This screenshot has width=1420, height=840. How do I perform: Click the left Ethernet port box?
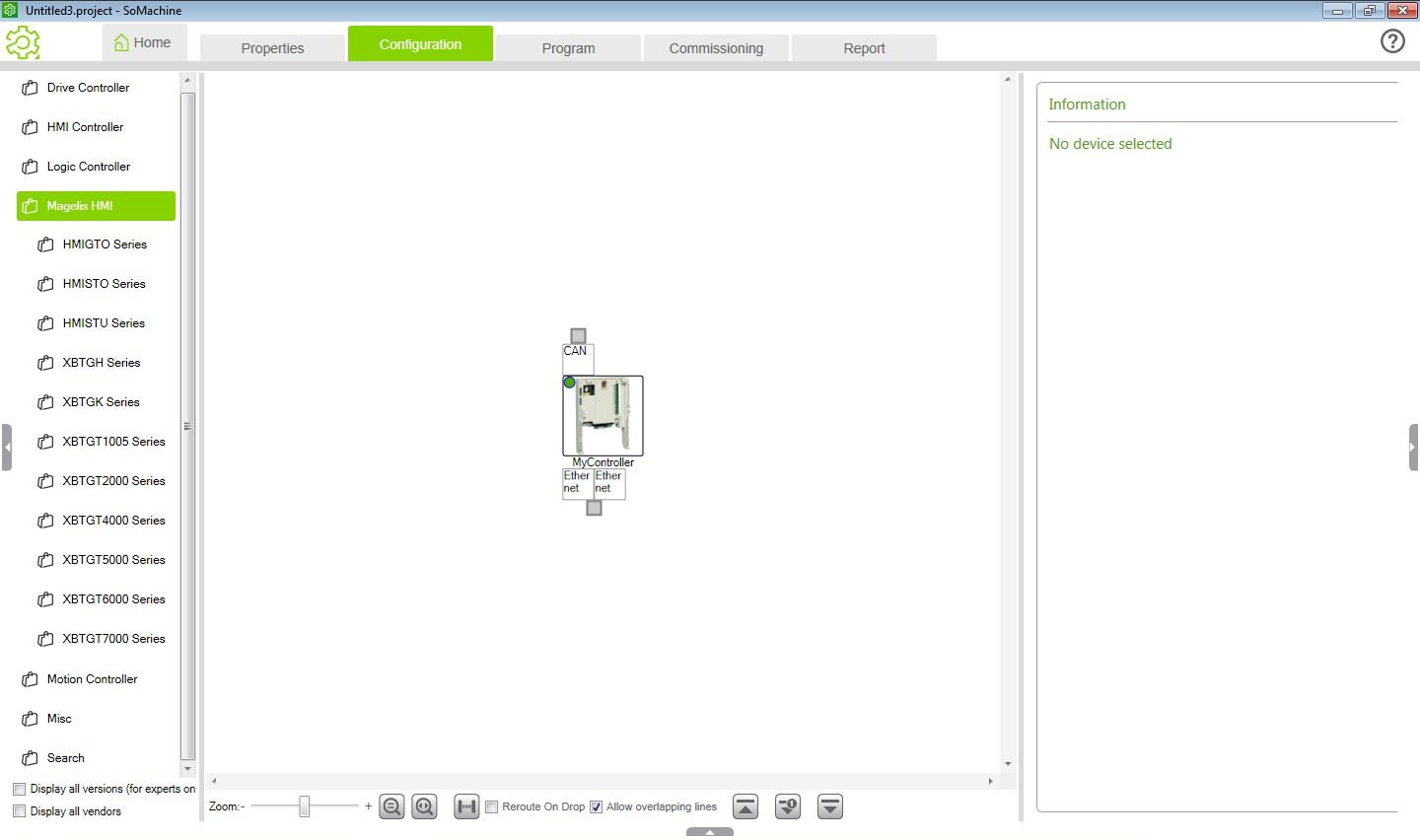pyautogui.click(x=578, y=483)
